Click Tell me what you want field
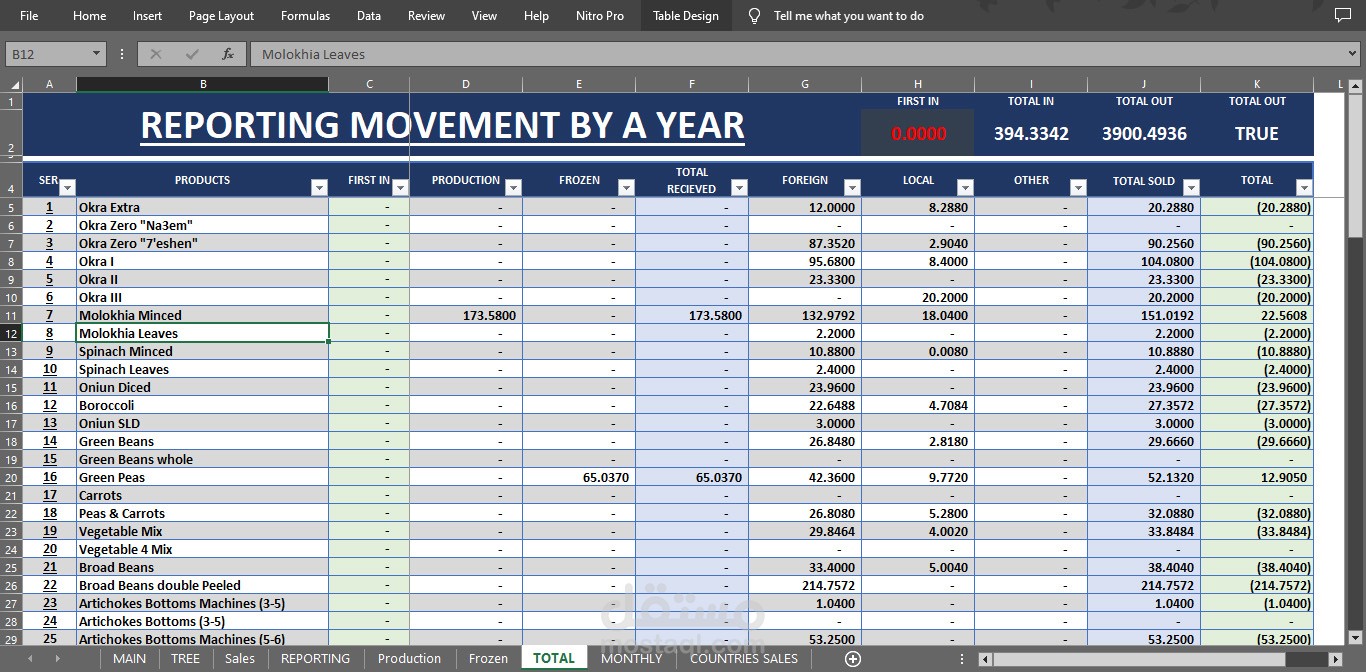Viewport: 1366px width, 672px height. coord(848,16)
